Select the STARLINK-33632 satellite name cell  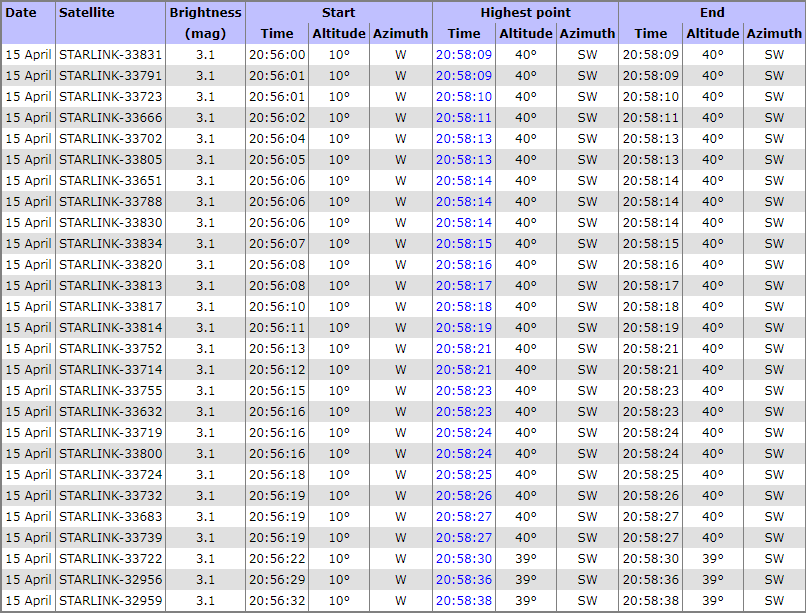point(111,412)
